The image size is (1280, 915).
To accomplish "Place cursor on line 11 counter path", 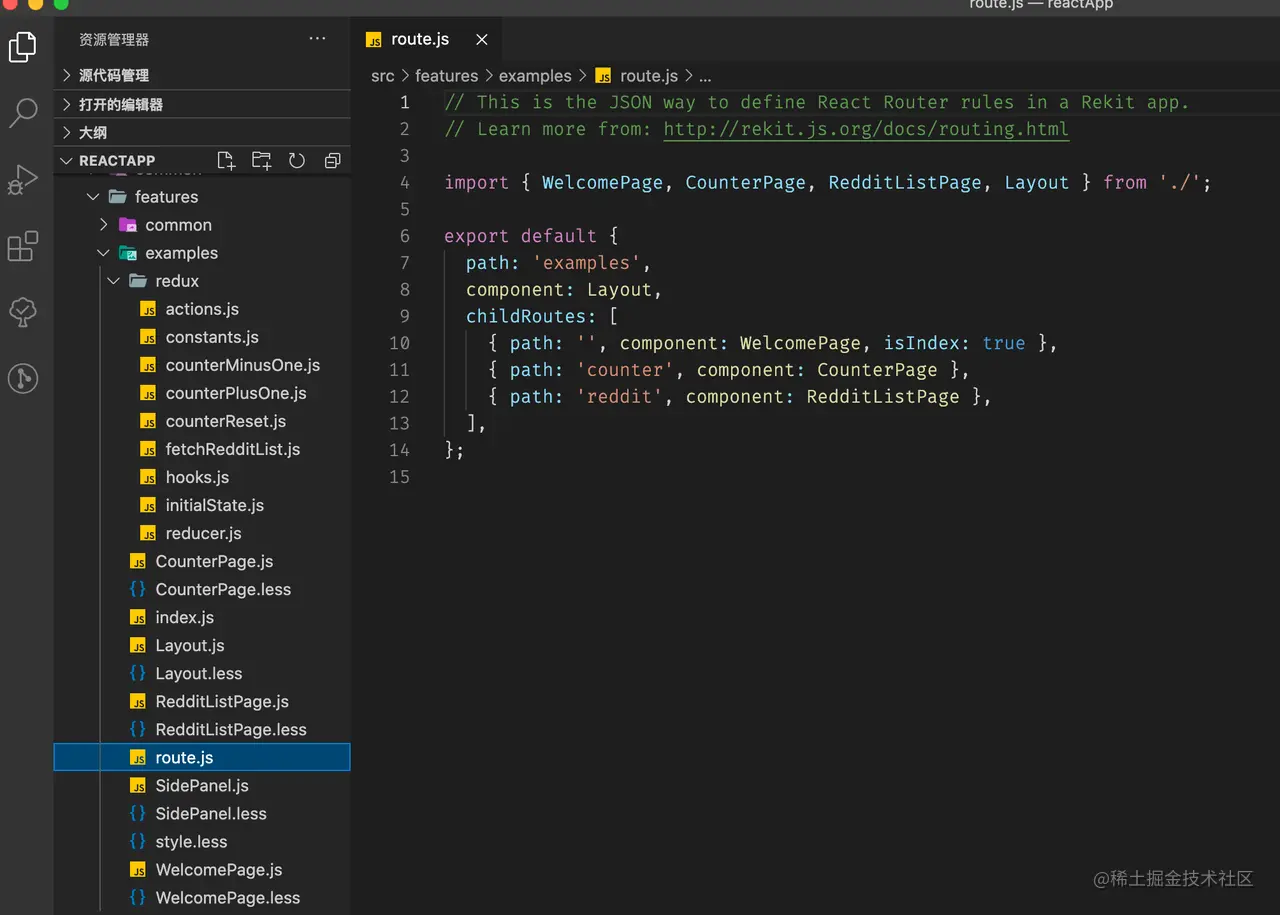I will (x=625, y=370).
